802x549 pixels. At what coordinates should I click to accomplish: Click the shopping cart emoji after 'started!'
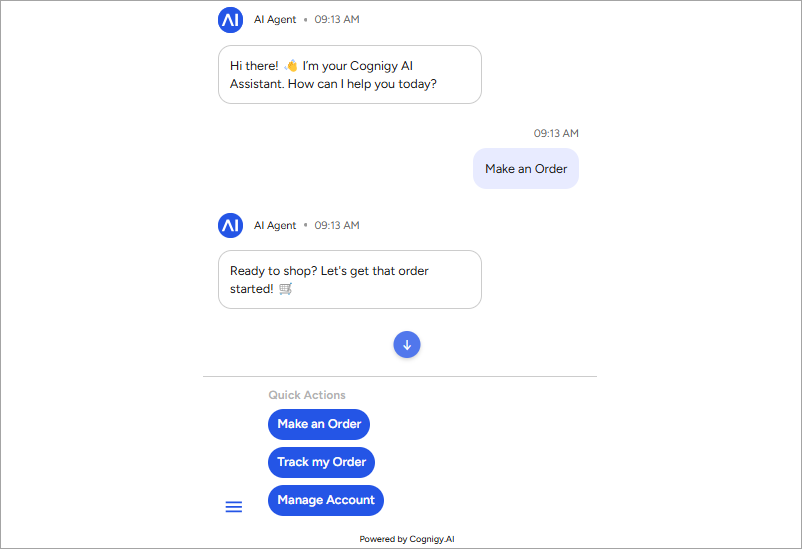click(x=285, y=289)
